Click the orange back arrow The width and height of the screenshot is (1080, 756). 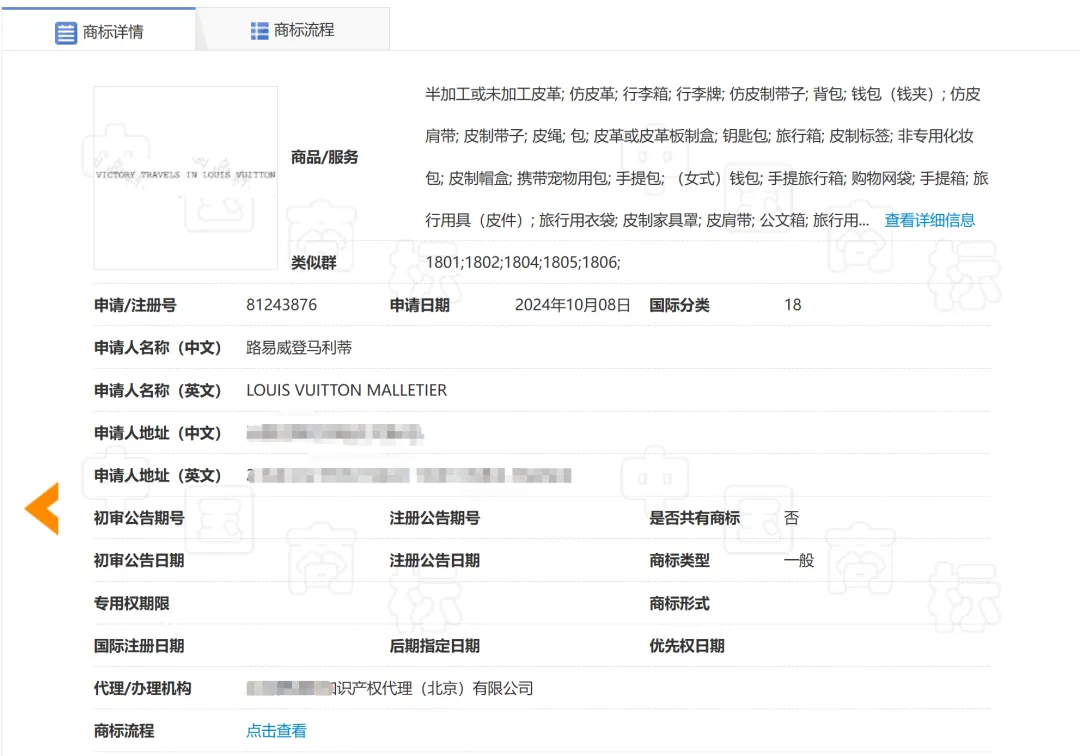[42, 508]
